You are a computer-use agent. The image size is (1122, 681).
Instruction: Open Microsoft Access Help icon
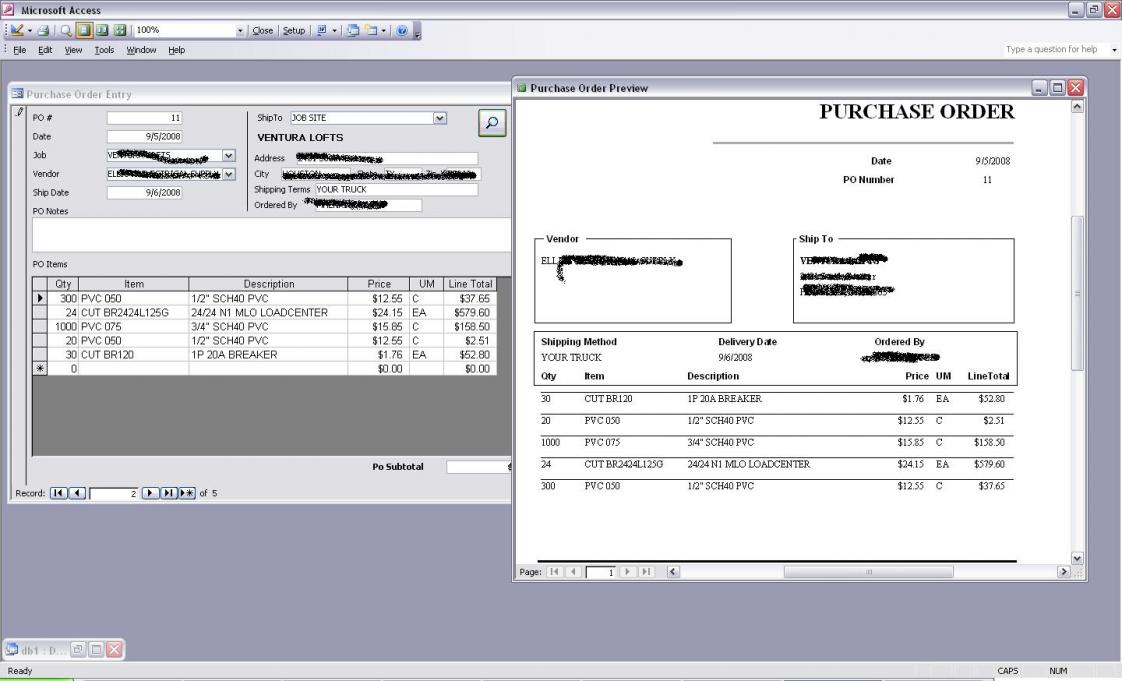(x=402, y=30)
